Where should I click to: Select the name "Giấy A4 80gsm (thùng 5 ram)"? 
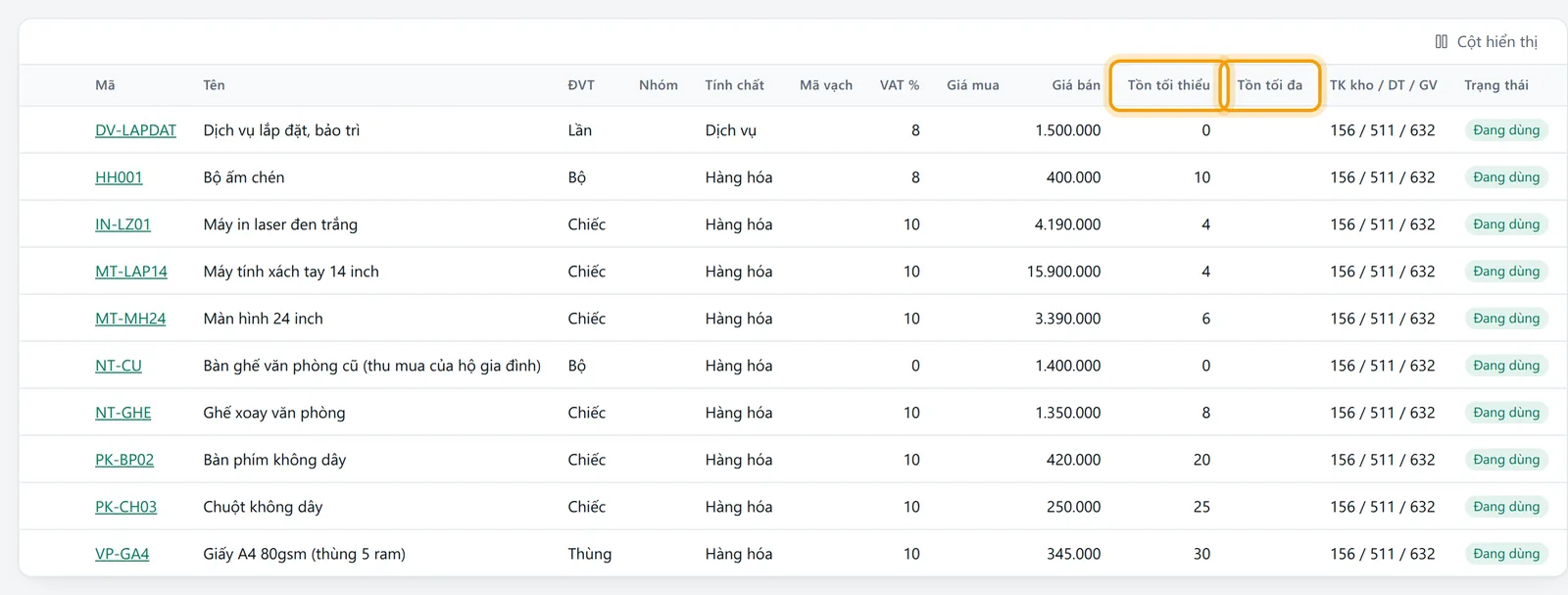[x=305, y=554]
